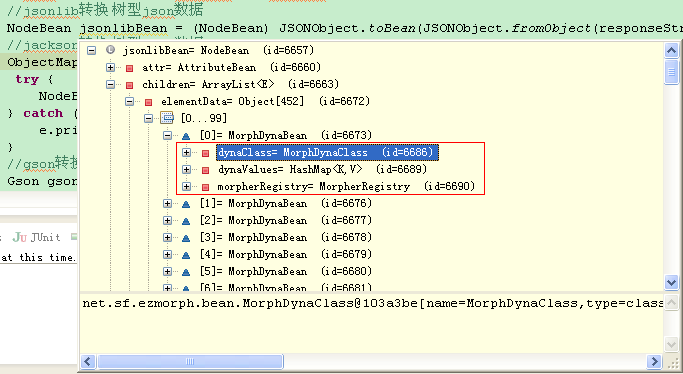The height and width of the screenshot is (374, 683).
Task: Select dynaValues= HashMap<K,V> (id=6689) row
Action: coord(322,169)
